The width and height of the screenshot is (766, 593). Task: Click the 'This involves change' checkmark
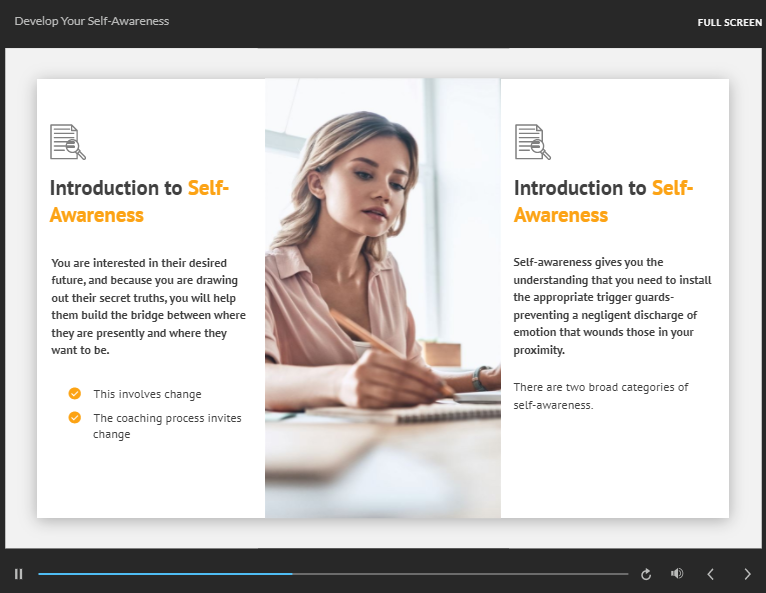(75, 394)
